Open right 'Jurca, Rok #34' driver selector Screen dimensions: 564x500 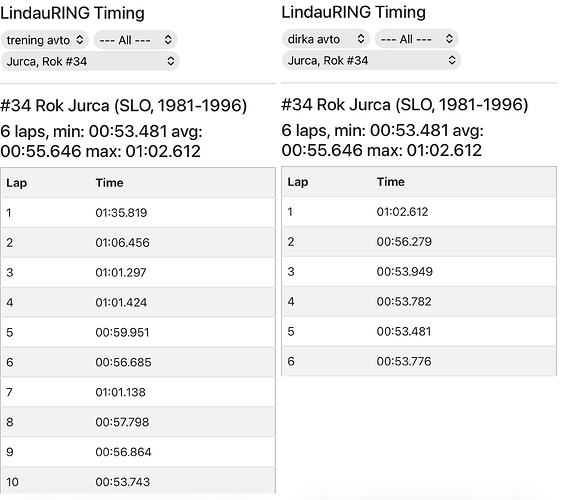[x=371, y=60]
